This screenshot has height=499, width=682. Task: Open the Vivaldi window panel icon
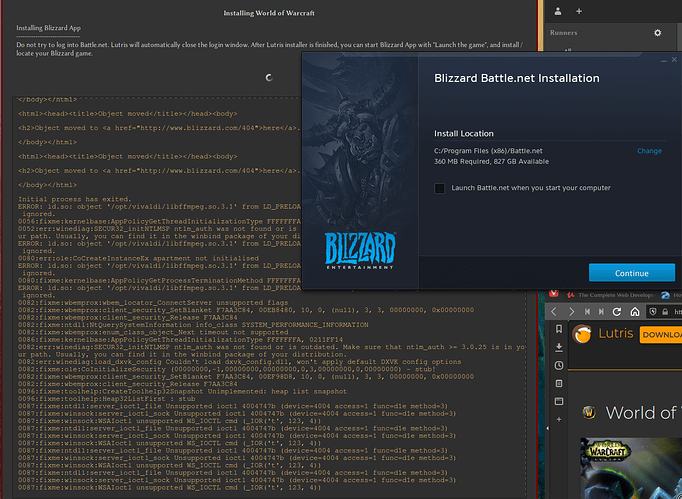[x=559, y=401]
